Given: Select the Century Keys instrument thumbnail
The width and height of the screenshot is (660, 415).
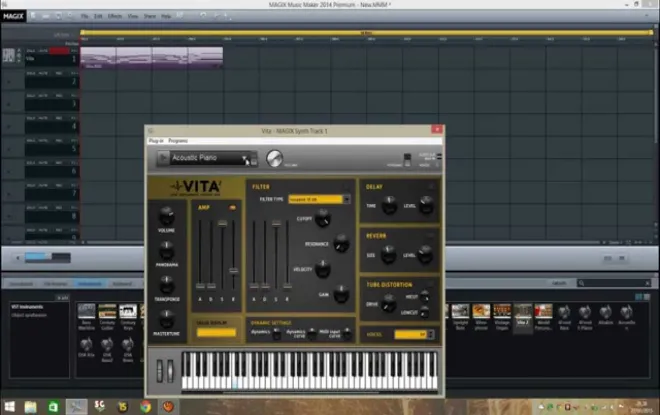Looking at the screenshot, I should pos(128,311).
